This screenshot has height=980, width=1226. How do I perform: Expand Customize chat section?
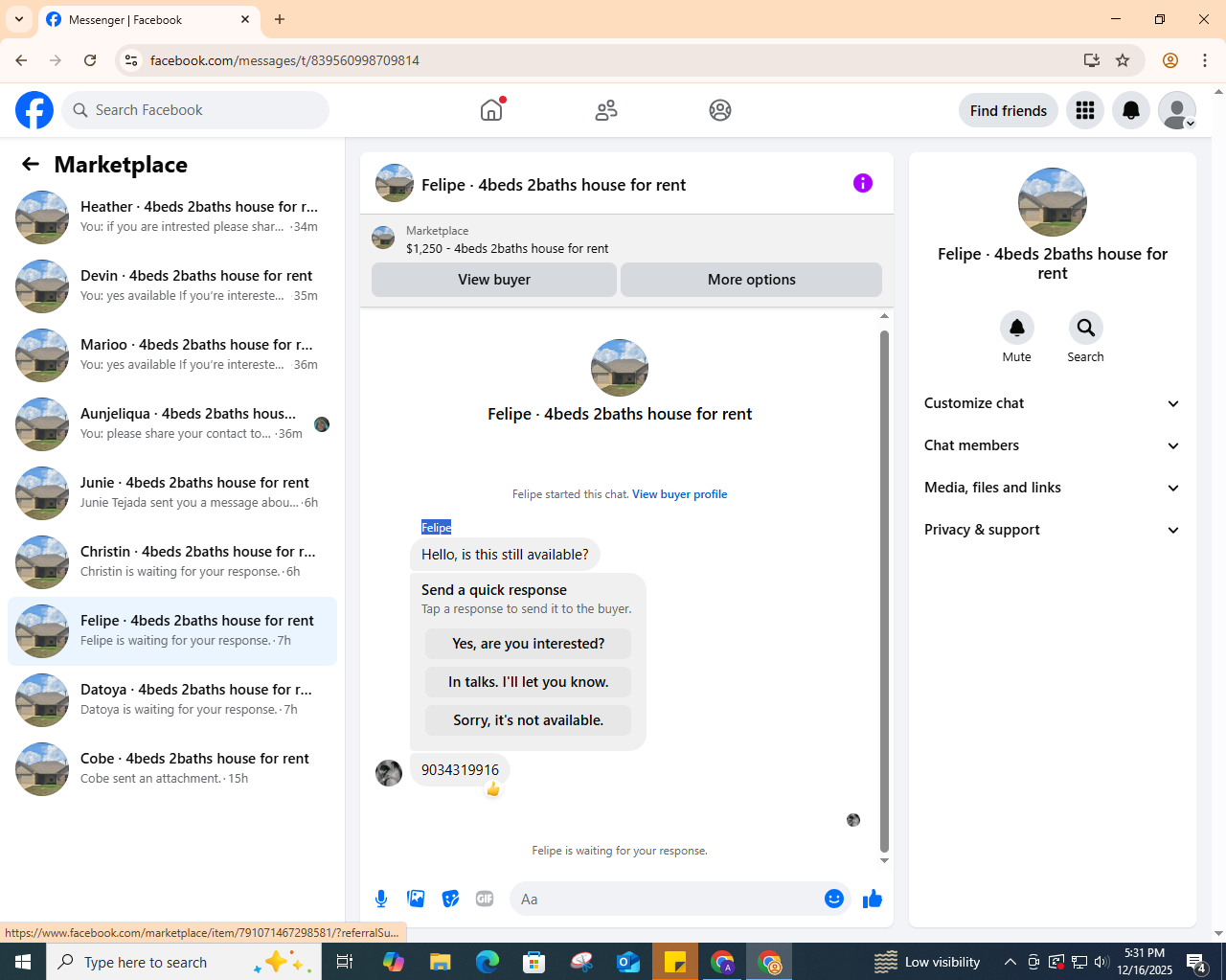(x=1053, y=403)
